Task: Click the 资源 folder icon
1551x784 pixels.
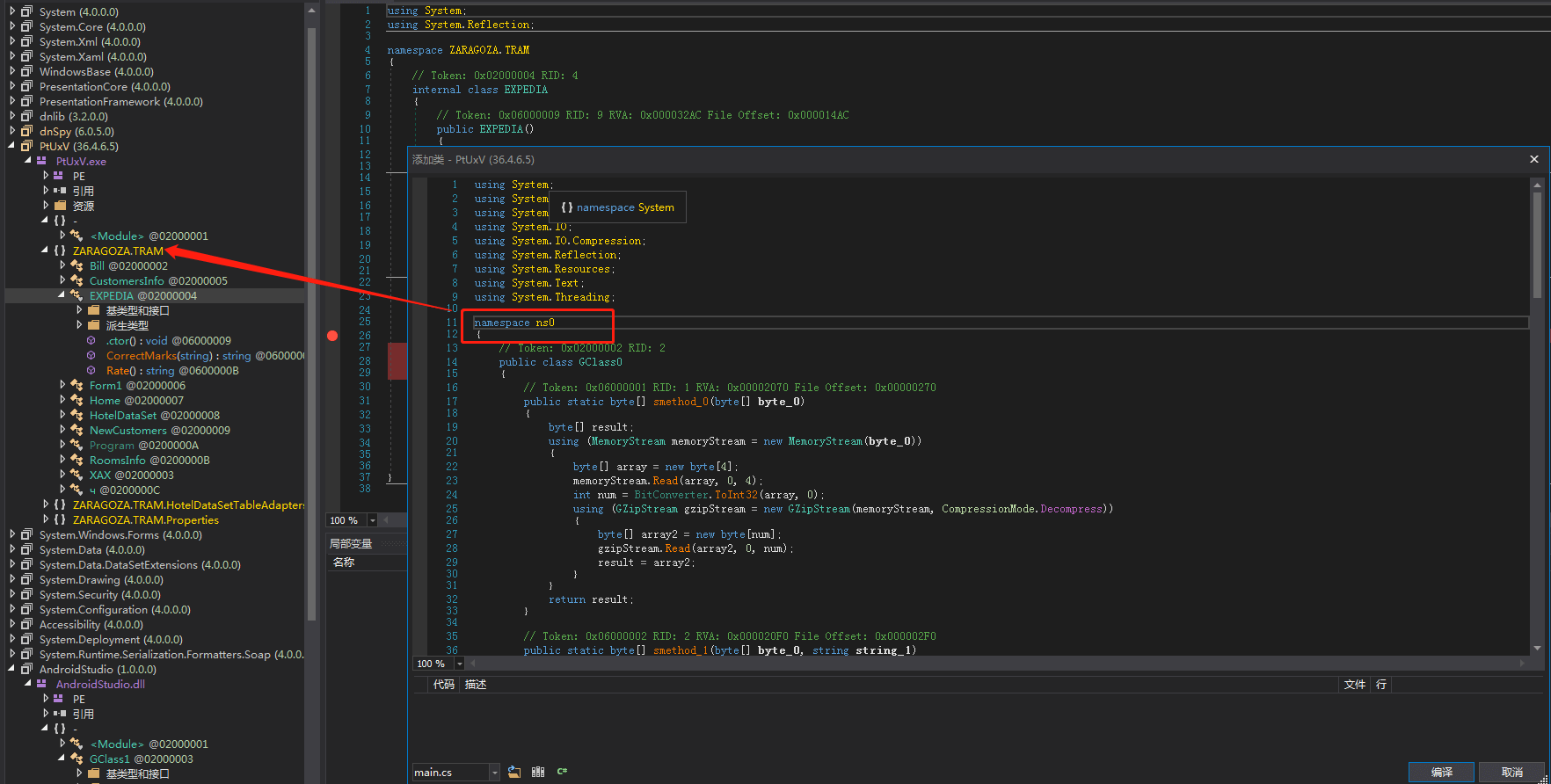Action: pyautogui.click(x=60, y=206)
